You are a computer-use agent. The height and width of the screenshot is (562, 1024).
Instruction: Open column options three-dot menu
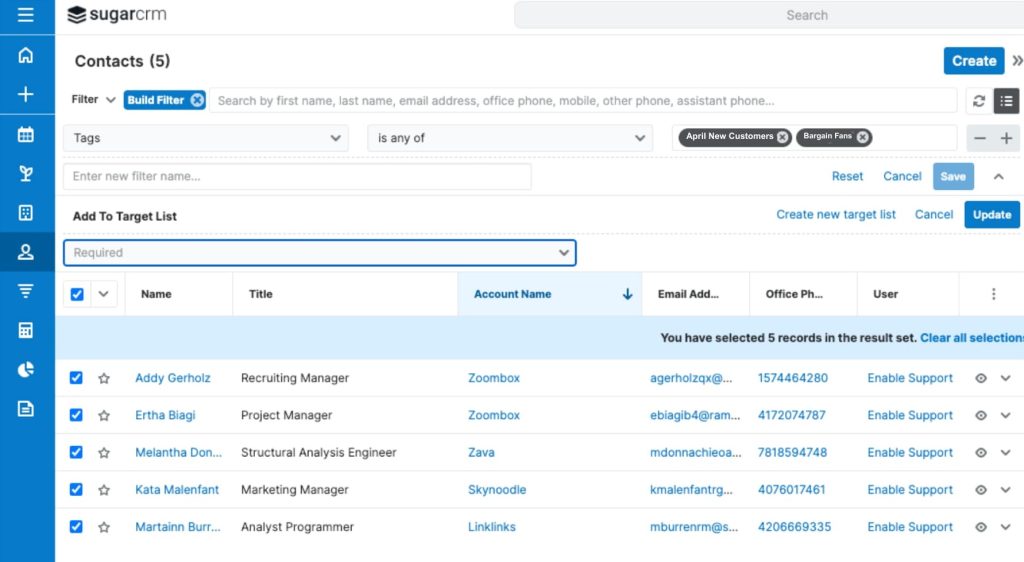tap(993, 294)
